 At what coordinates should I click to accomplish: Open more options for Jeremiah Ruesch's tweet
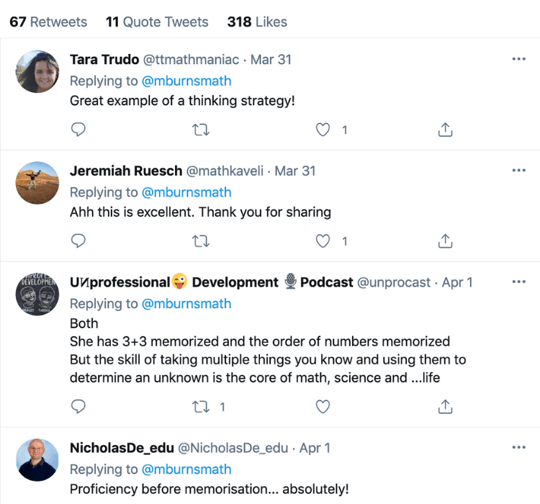(519, 170)
